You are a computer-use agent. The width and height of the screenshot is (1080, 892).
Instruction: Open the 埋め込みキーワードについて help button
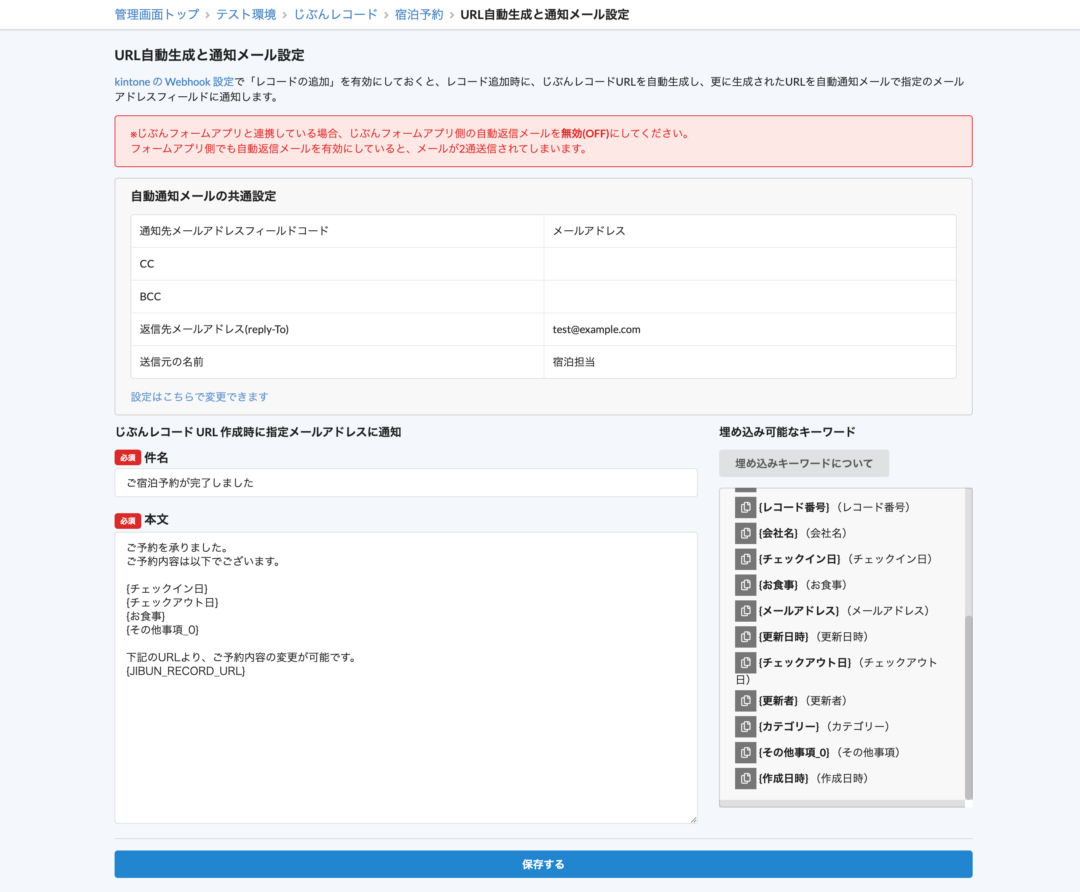pos(803,463)
